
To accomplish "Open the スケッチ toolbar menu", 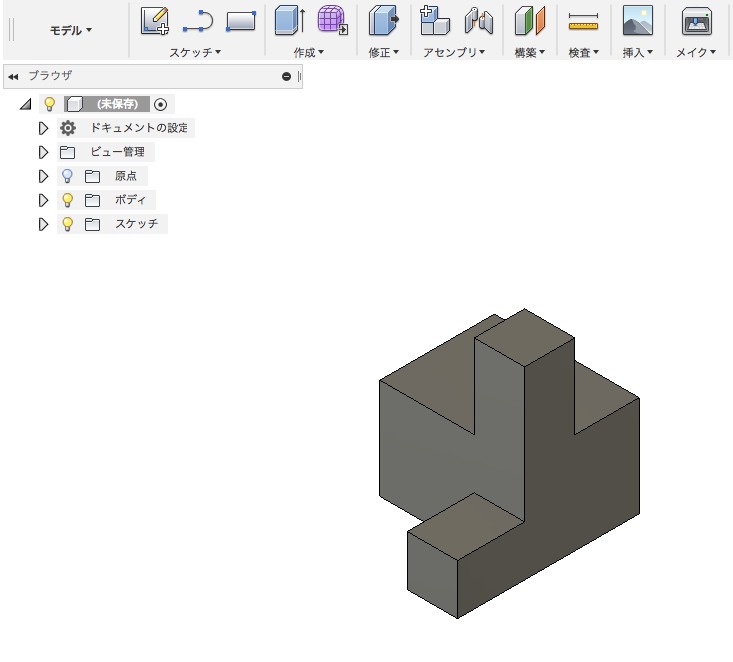I will pos(195,52).
